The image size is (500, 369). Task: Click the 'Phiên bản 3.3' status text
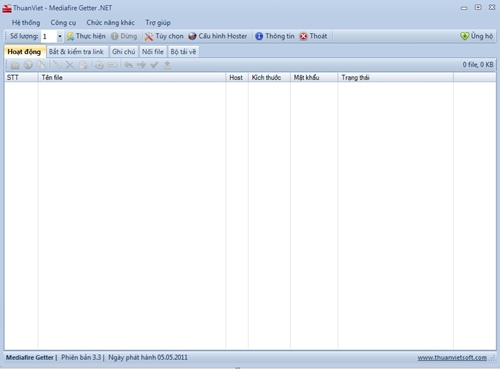[x=81, y=357]
